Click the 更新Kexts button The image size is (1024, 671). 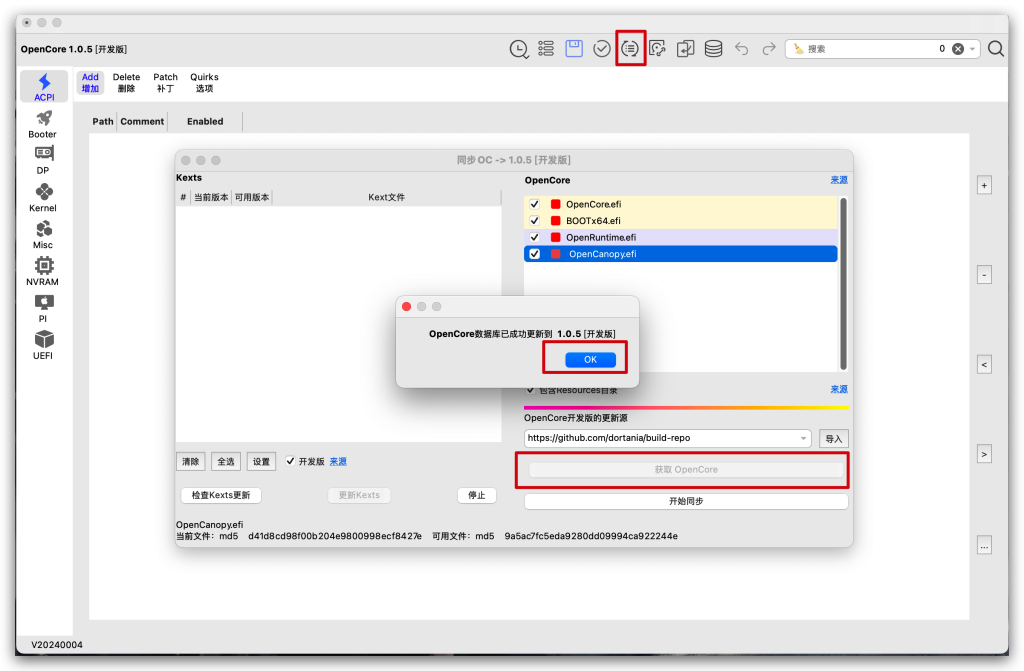coord(359,495)
